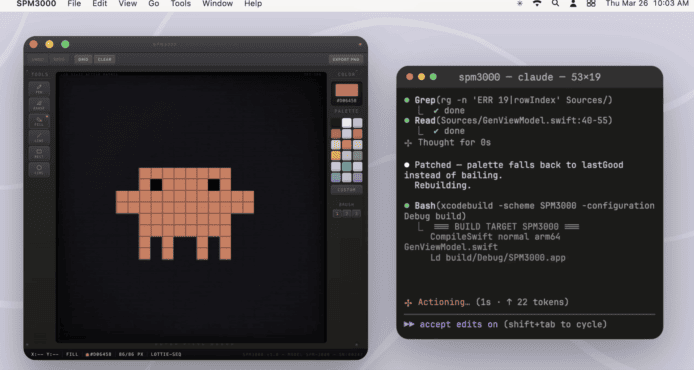The image size is (694, 370).
Task: Open macOS Spotlight search icon
Action: click(x=555, y=4)
